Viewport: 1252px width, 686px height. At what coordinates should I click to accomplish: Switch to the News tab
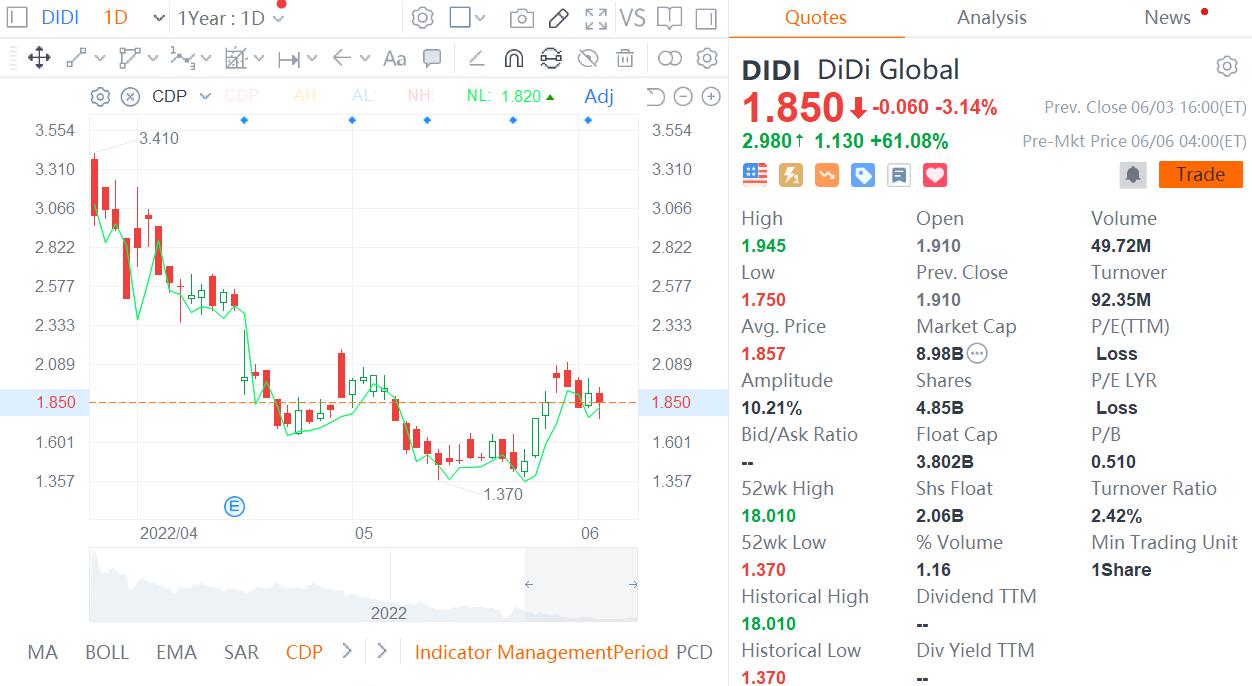click(1168, 18)
